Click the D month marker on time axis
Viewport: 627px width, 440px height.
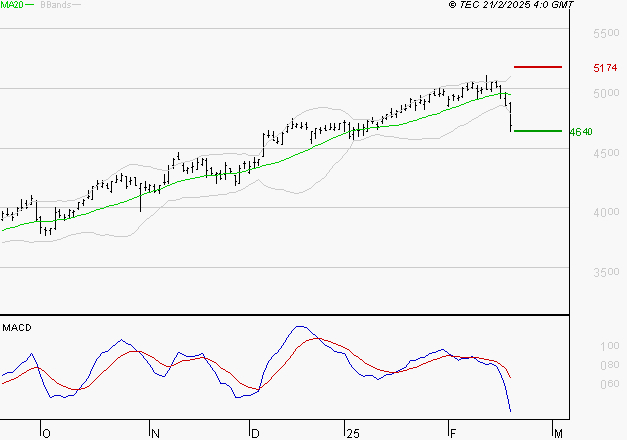click(x=255, y=434)
